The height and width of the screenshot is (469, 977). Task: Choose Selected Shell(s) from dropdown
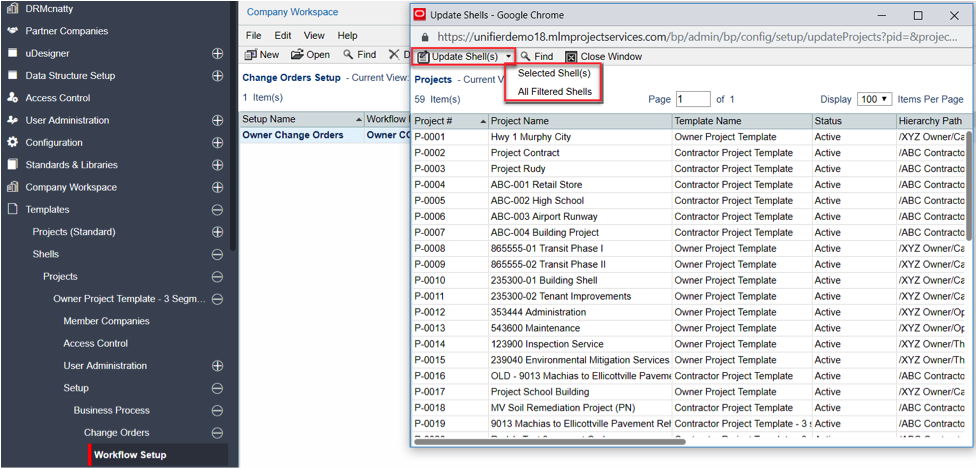tap(555, 73)
